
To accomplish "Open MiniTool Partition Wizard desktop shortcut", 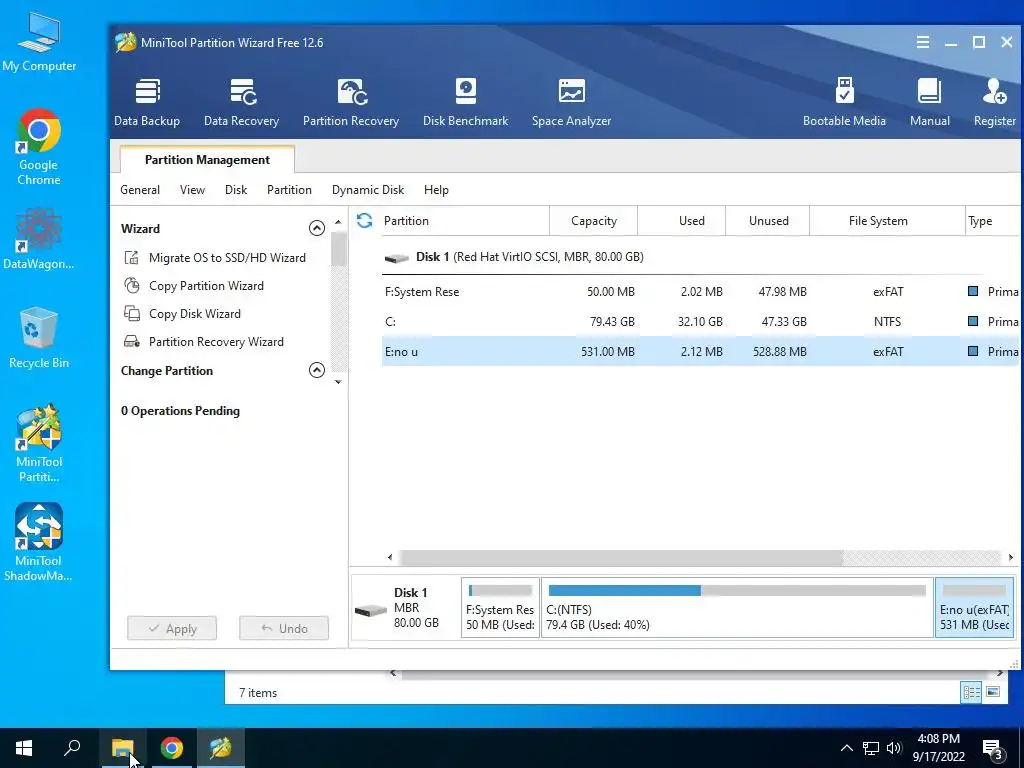I will [x=39, y=443].
